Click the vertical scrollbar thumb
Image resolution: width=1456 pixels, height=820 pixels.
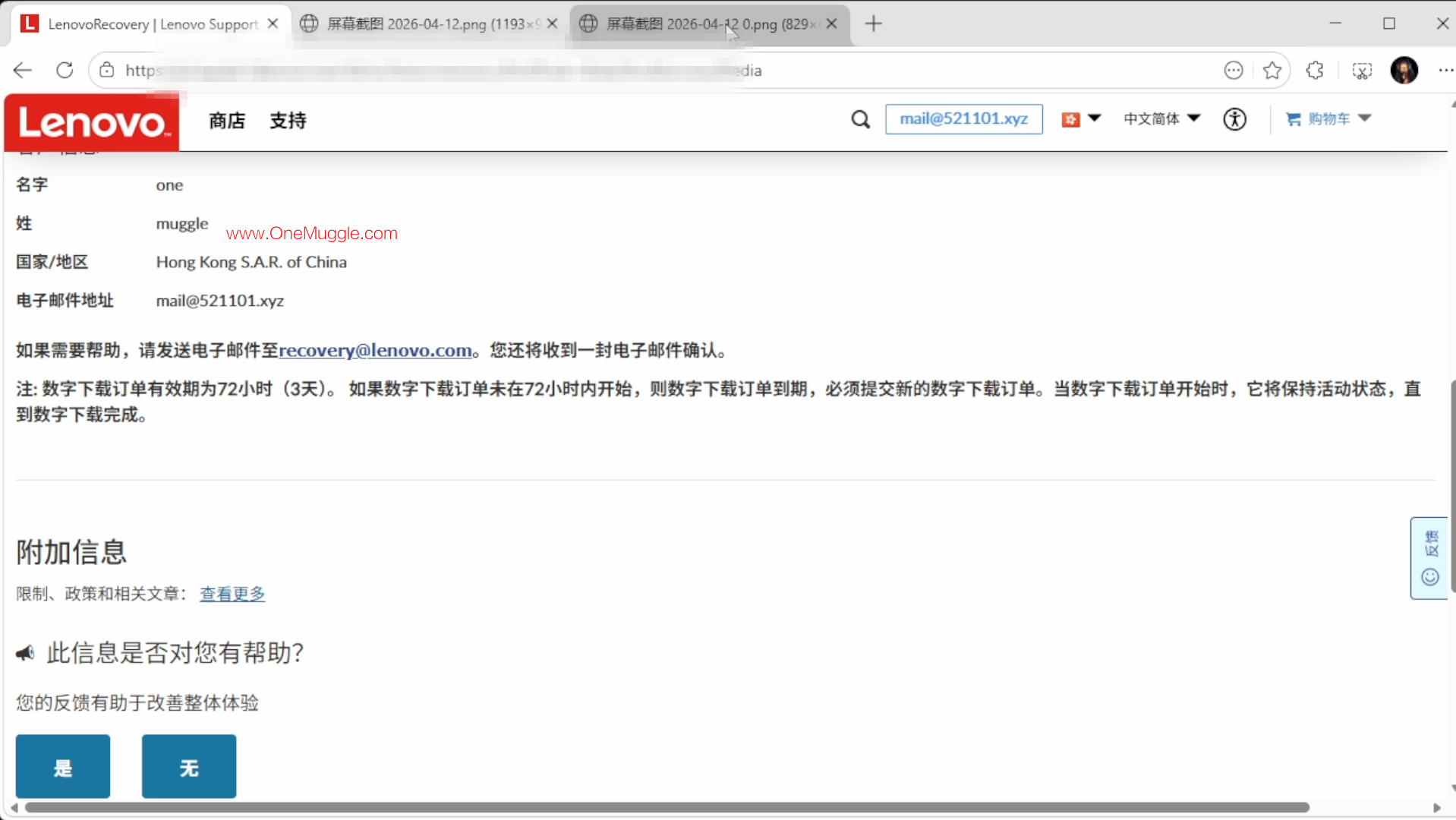(x=1452, y=486)
